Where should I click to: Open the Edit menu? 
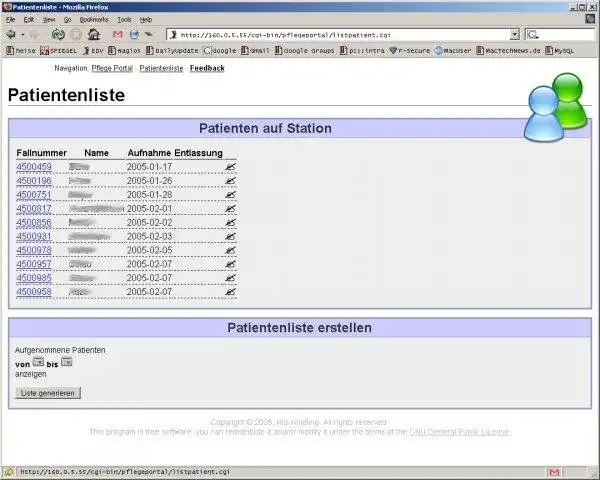coord(29,20)
